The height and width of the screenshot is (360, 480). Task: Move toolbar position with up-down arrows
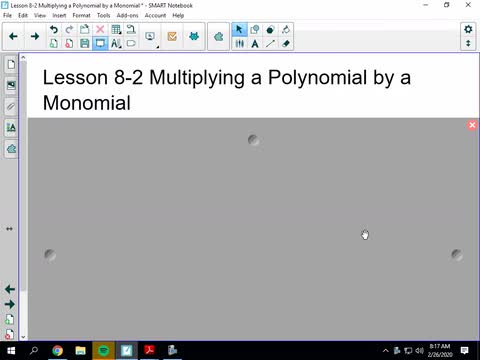coord(468,43)
